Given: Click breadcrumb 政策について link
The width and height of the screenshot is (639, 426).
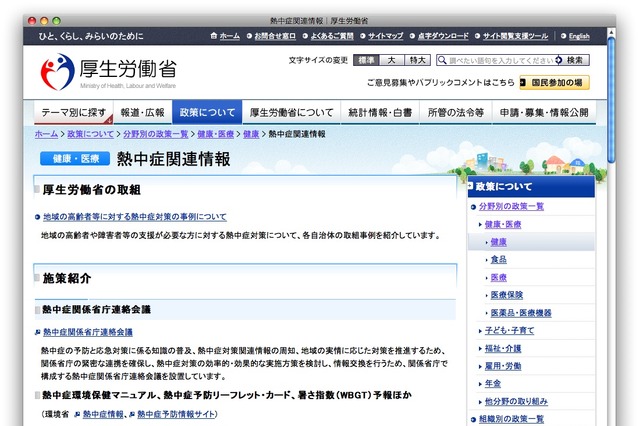Looking at the screenshot, I should (x=90, y=134).
